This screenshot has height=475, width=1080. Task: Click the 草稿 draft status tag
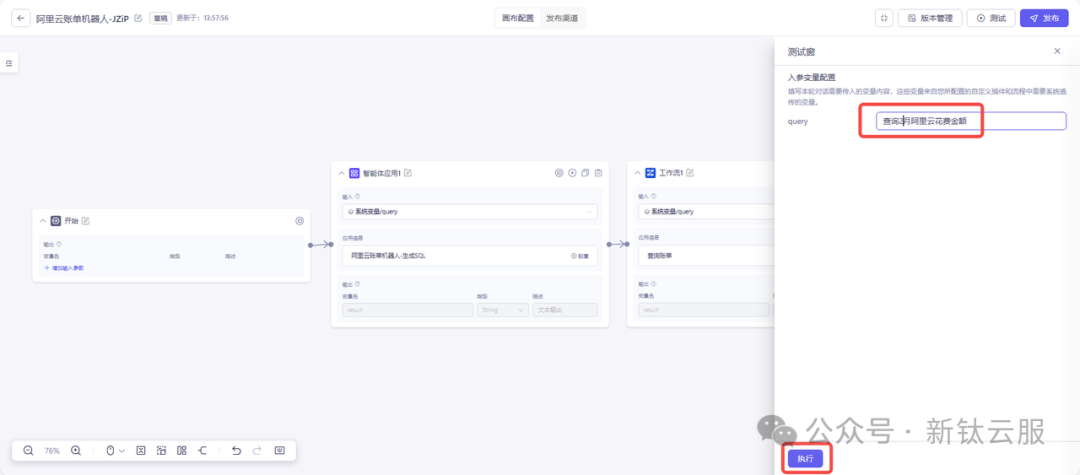coord(160,18)
